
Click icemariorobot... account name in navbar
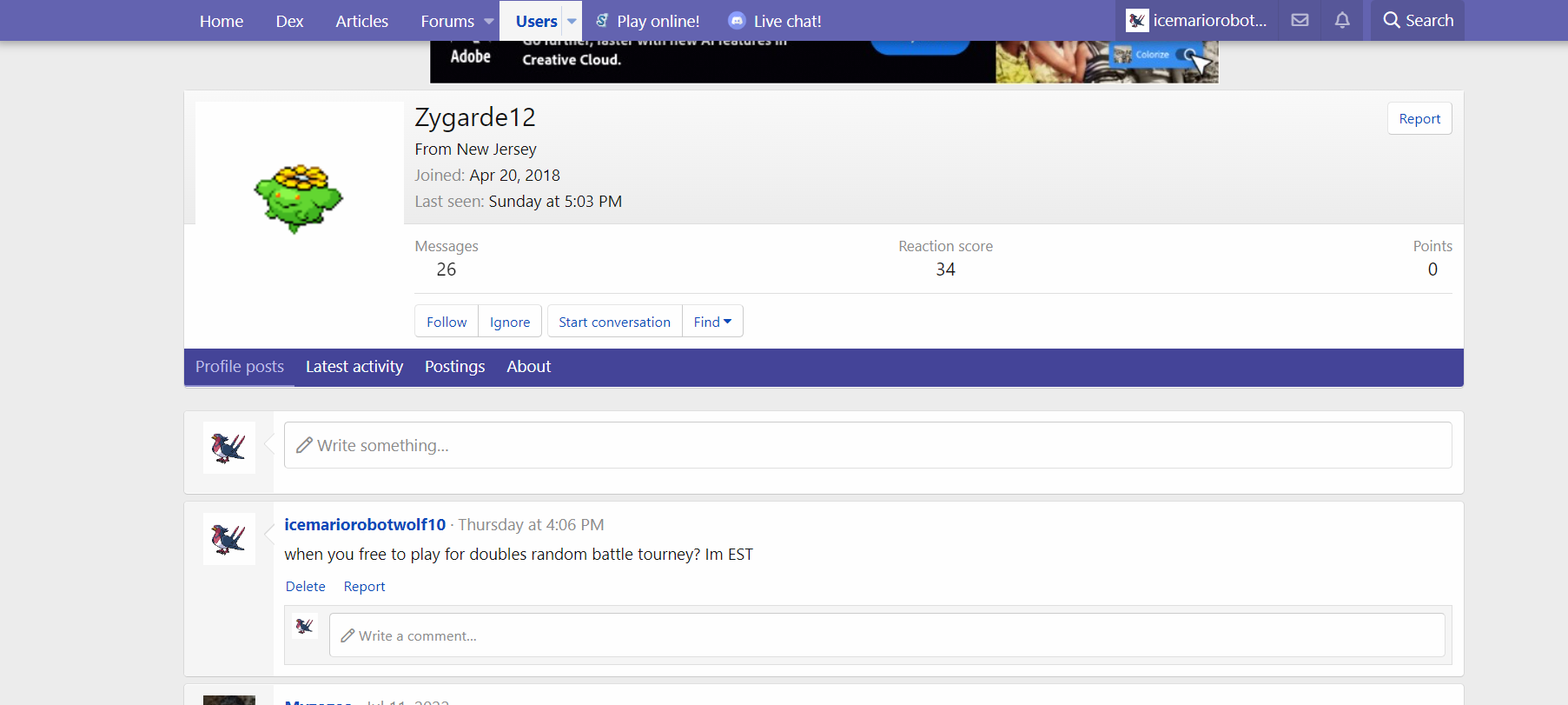point(1209,20)
